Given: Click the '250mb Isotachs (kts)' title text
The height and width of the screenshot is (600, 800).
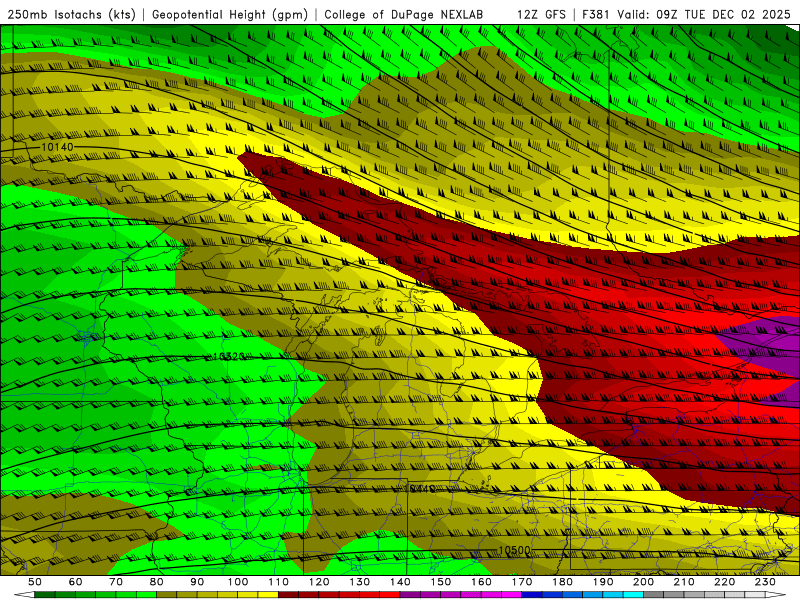Looking at the screenshot, I should 71,15.
